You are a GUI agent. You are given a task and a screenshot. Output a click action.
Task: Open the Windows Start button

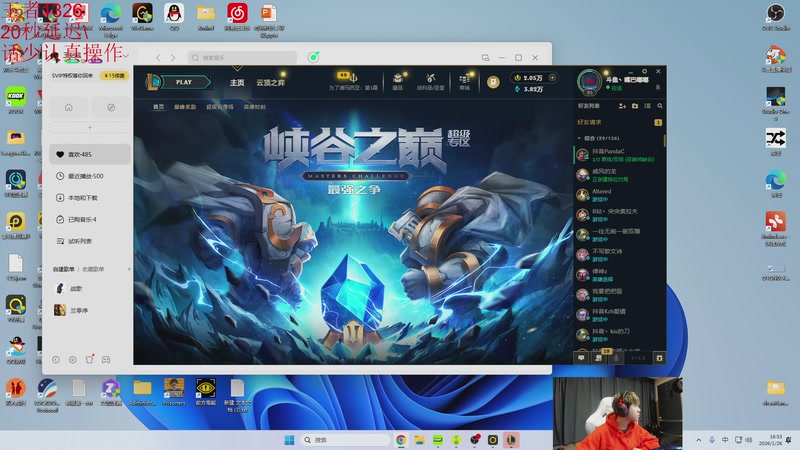[x=289, y=440]
